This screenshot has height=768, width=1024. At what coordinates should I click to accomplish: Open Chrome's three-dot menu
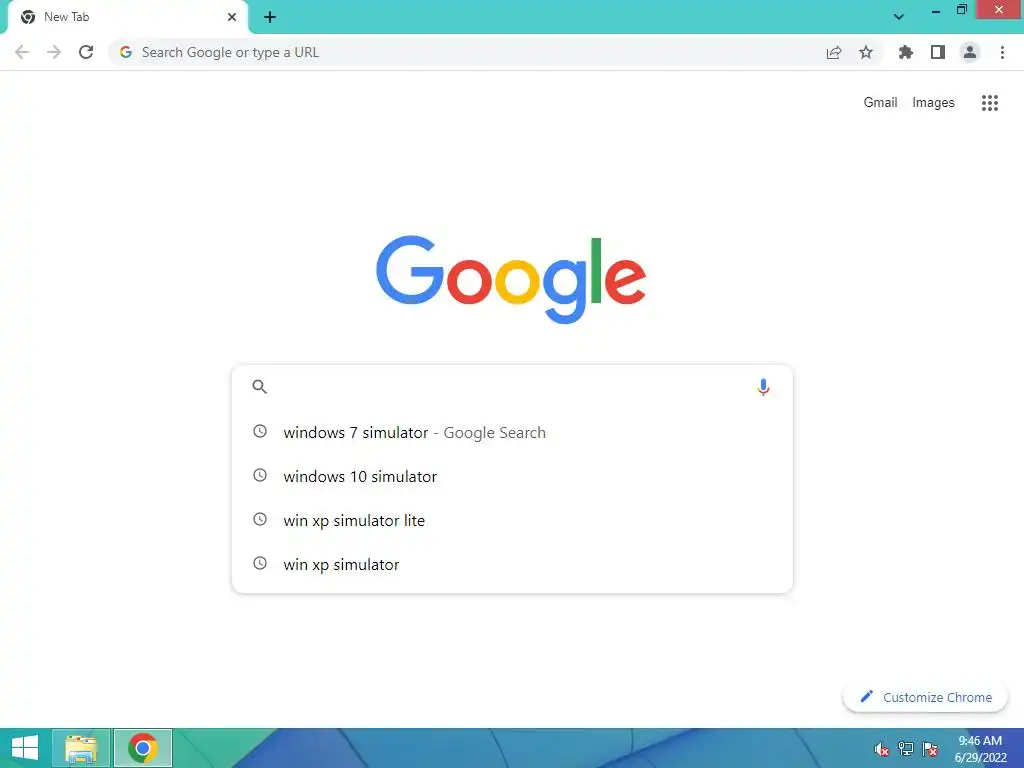coord(1002,52)
